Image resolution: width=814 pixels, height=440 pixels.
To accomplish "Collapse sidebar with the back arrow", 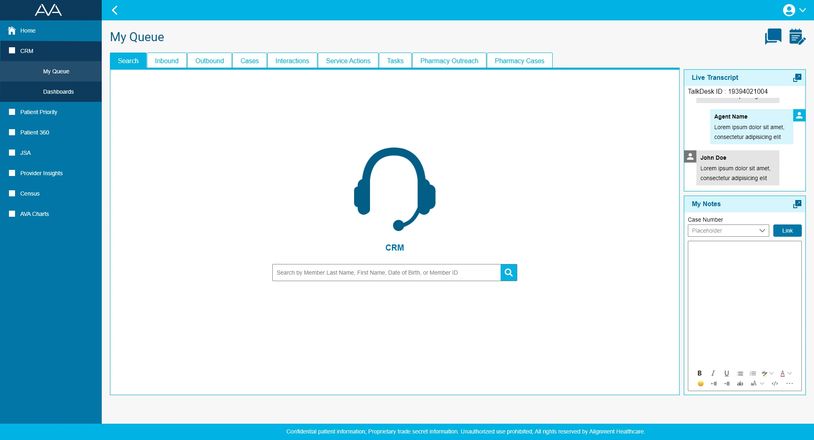I will pos(115,10).
